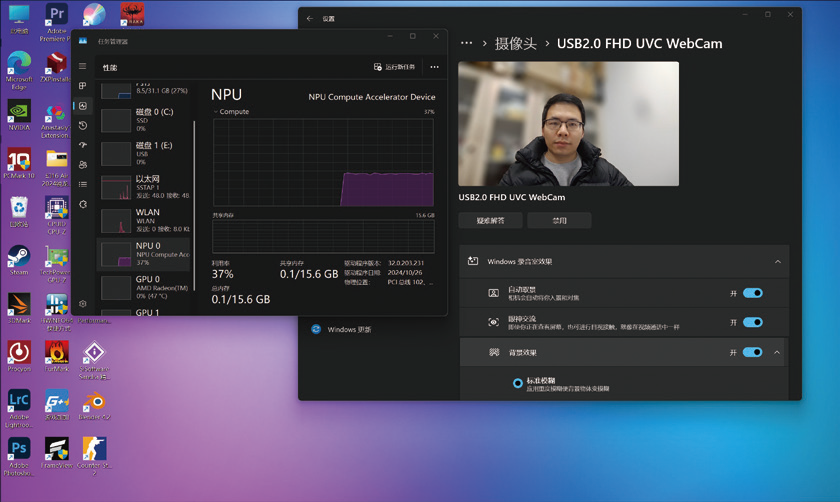The image size is (840, 502).
Task: Open TechPowerUp GPU-Z shortcut
Action: [56, 264]
